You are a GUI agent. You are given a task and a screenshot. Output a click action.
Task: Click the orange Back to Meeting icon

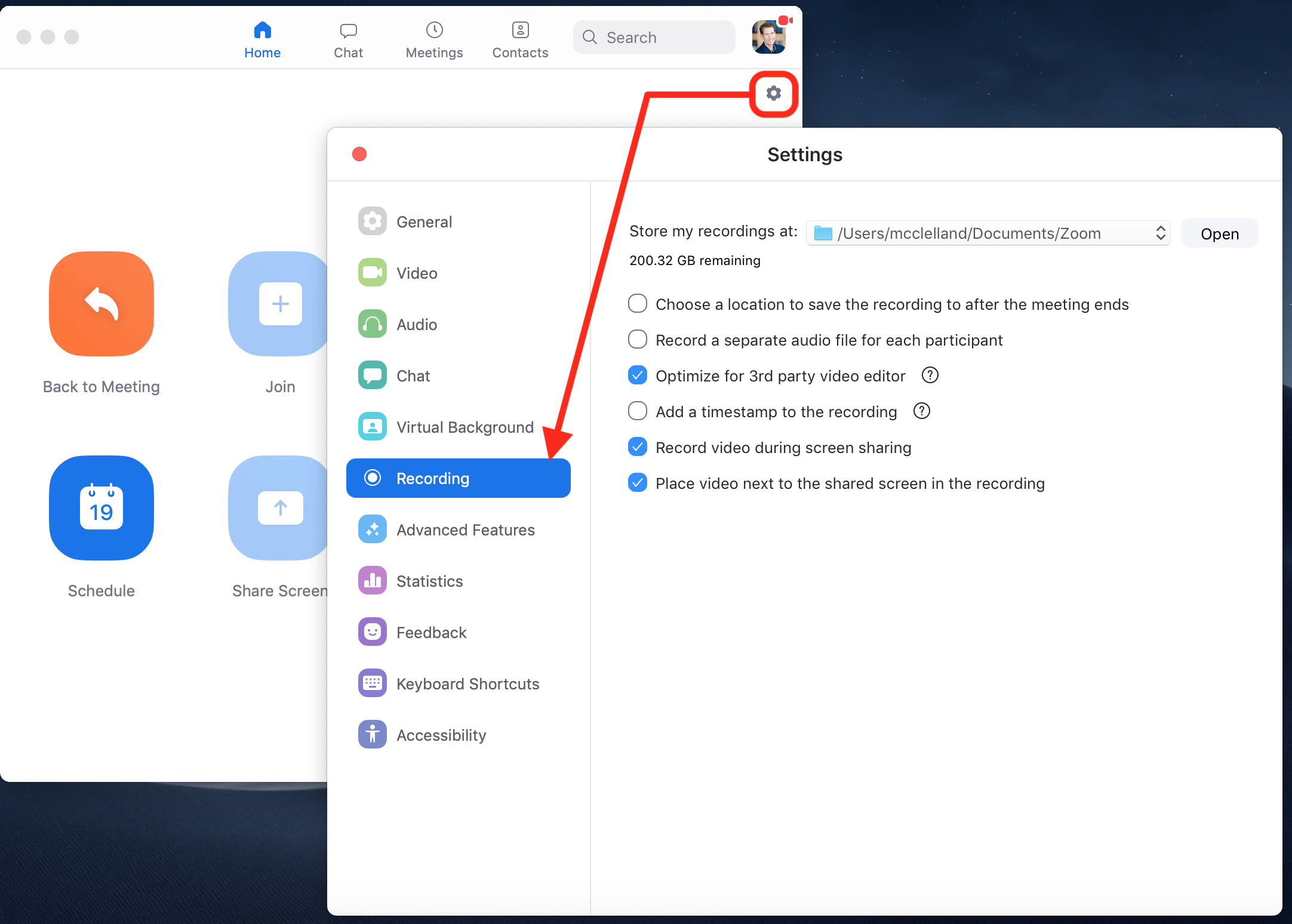(101, 304)
